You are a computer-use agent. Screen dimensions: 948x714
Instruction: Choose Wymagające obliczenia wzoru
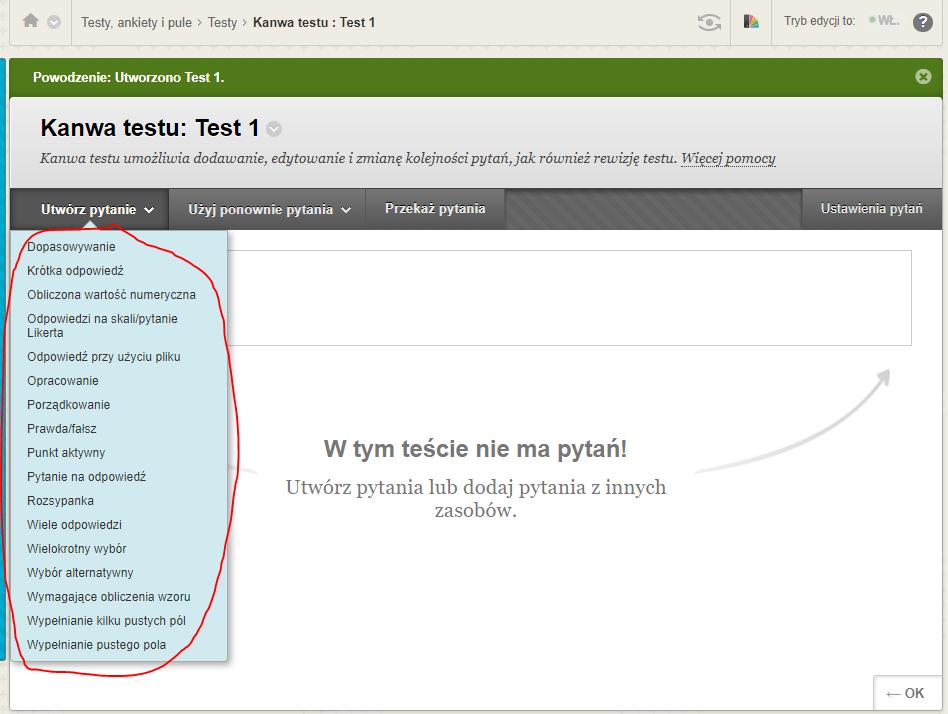pyautogui.click(x=109, y=597)
